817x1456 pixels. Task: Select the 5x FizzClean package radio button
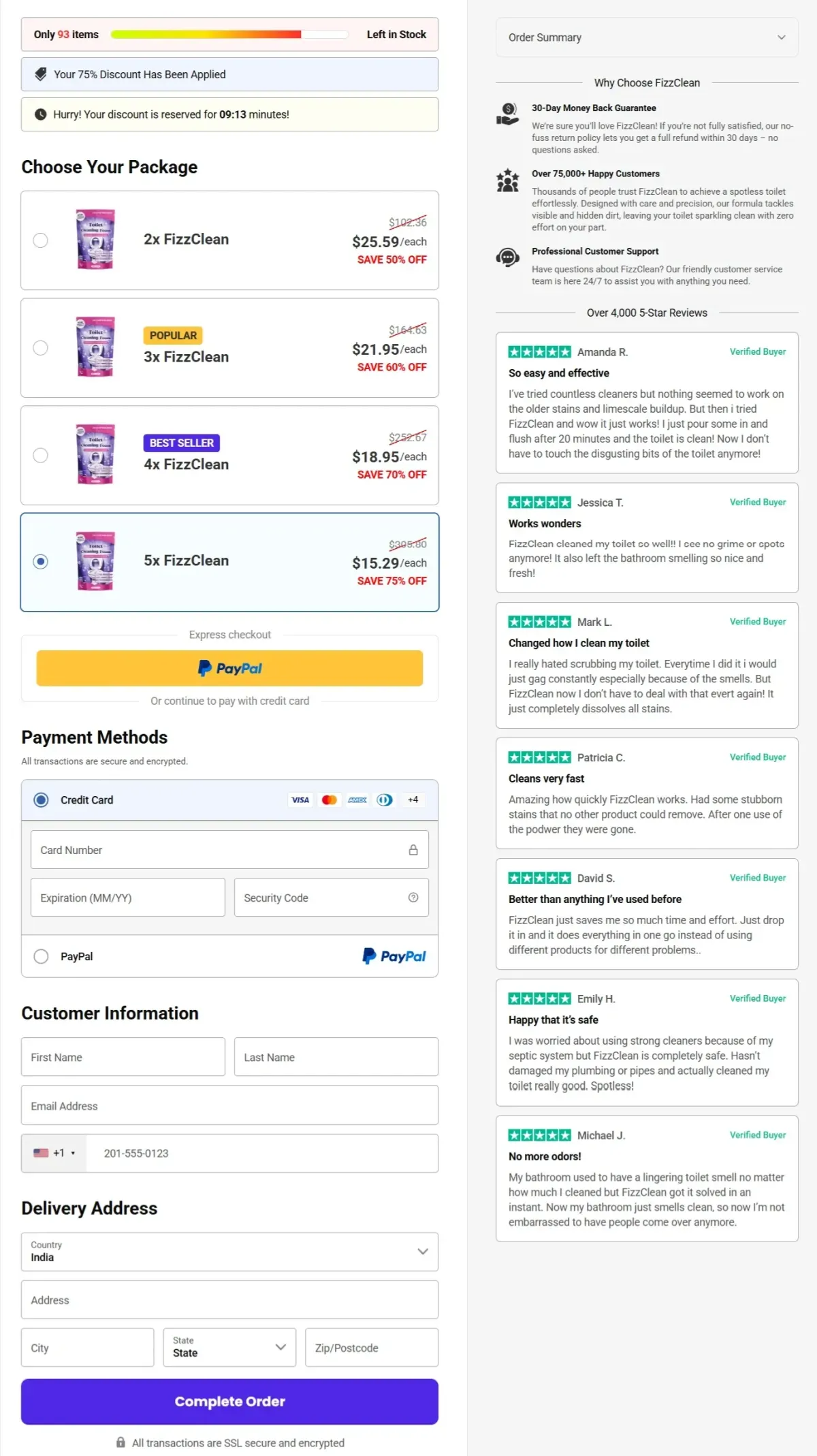41,561
